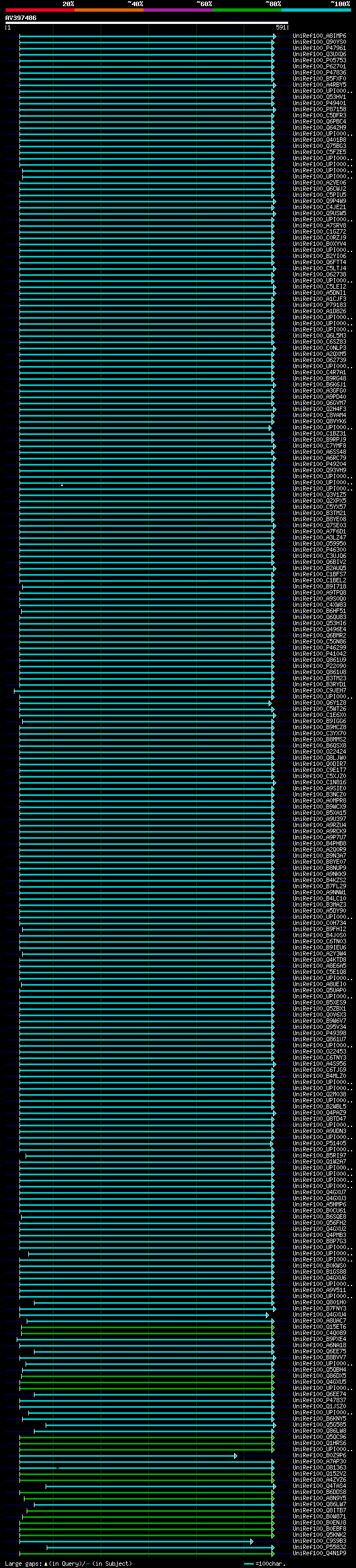Select the UniRef100_Q6Y1Z8 label

click(x=319, y=703)
